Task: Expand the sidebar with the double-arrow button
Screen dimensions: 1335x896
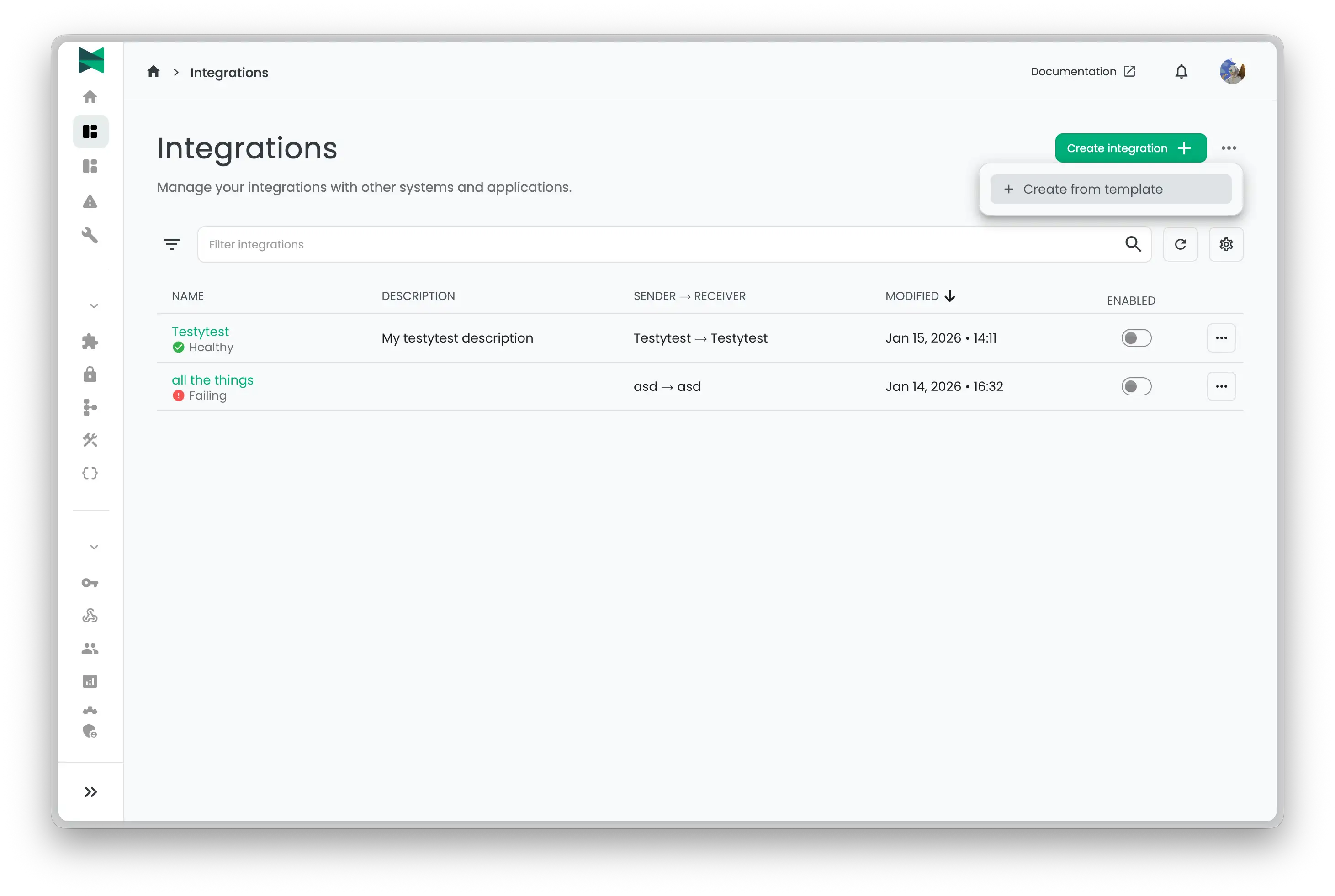Action: pos(90,791)
